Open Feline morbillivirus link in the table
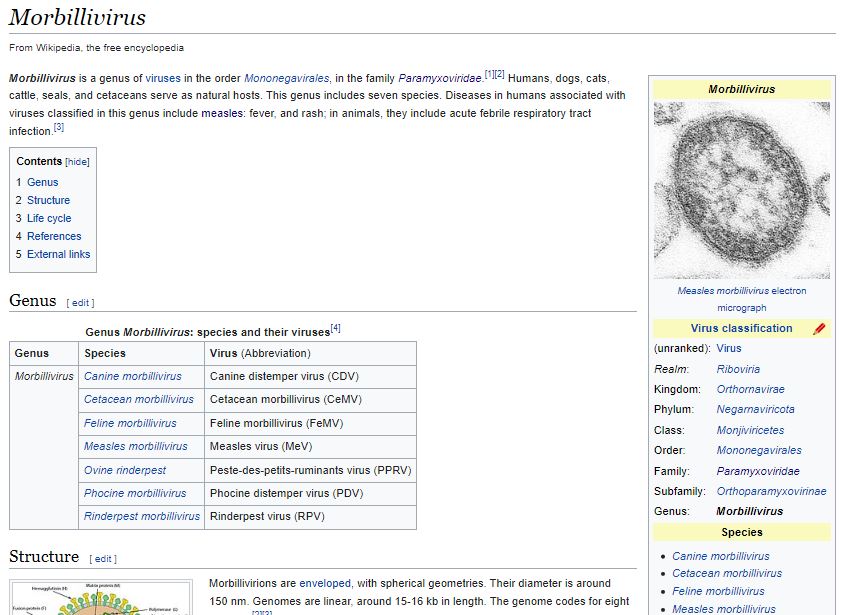842x615 pixels. click(x=130, y=423)
